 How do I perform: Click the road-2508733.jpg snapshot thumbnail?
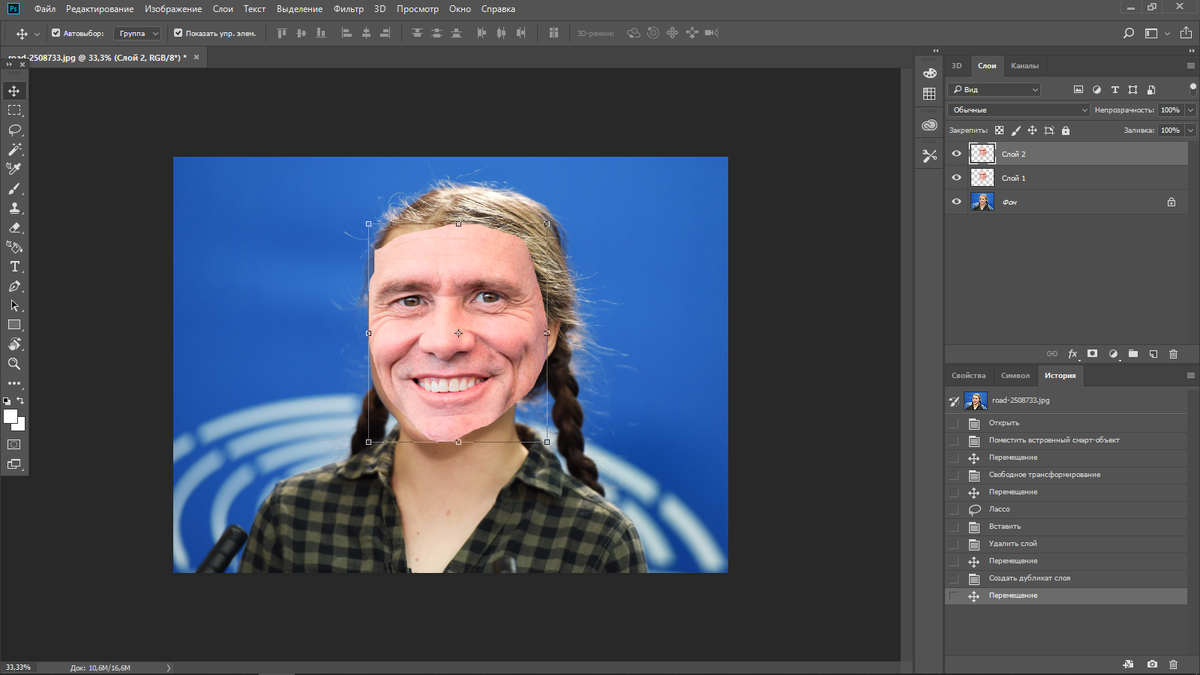point(976,401)
